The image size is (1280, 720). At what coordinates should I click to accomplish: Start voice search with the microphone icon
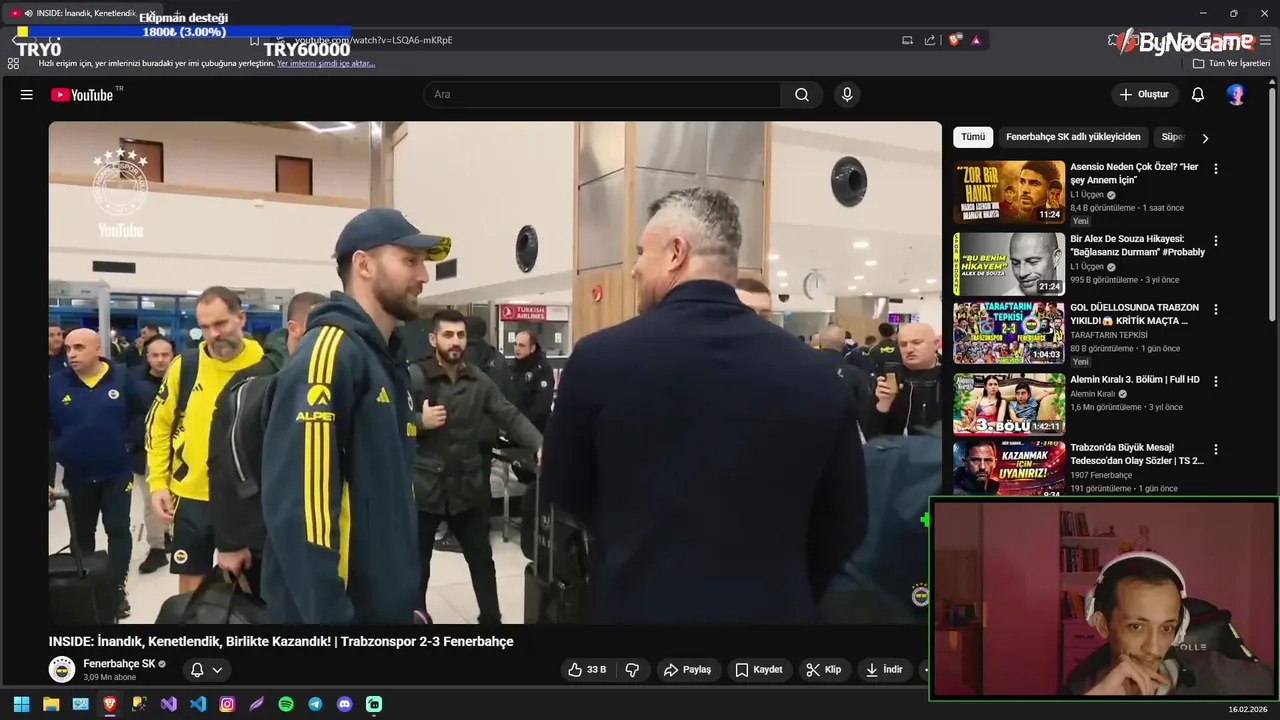pyautogui.click(x=847, y=95)
